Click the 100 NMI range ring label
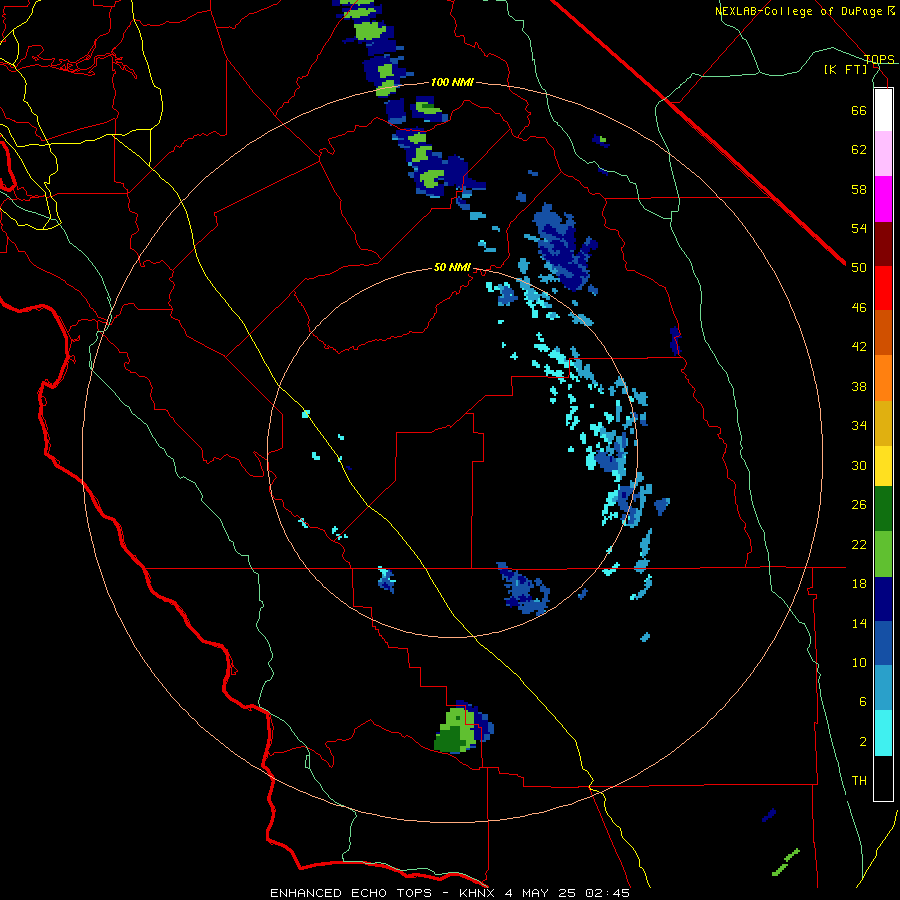Image resolution: width=900 pixels, height=900 pixels. tap(452, 83)
